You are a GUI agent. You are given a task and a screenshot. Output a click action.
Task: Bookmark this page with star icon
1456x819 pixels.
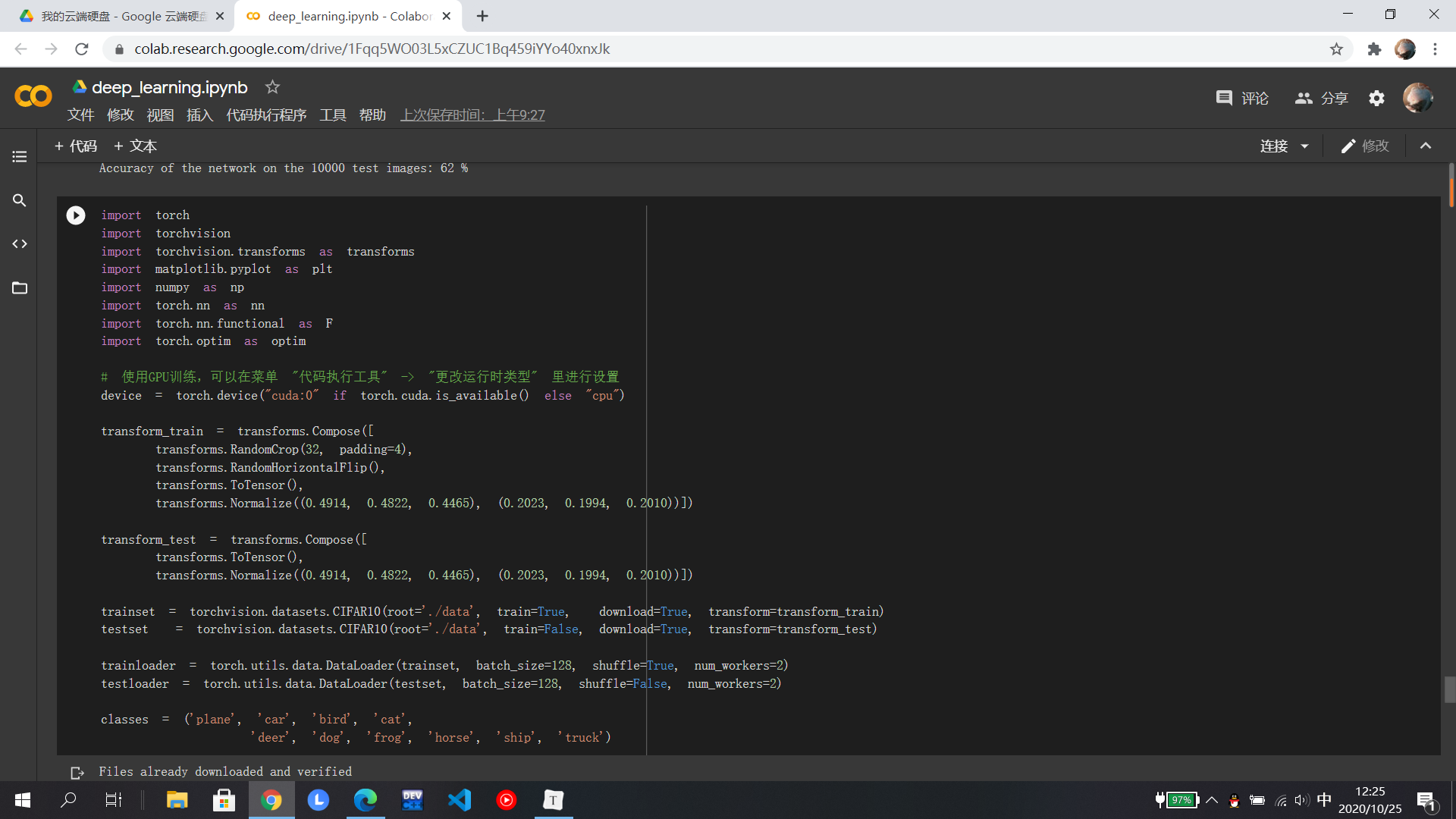coord(1336,49)
